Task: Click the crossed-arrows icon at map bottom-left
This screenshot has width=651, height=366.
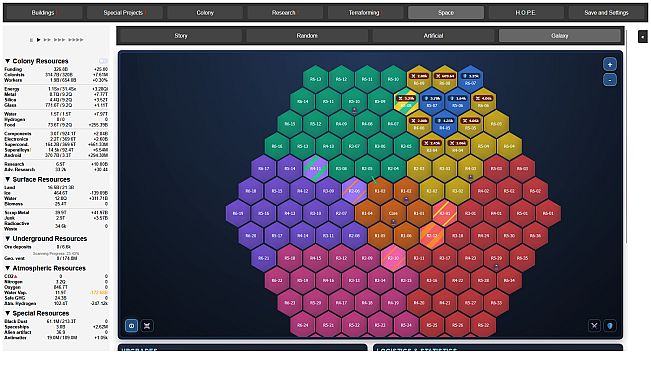Action: tap(147, 326)
